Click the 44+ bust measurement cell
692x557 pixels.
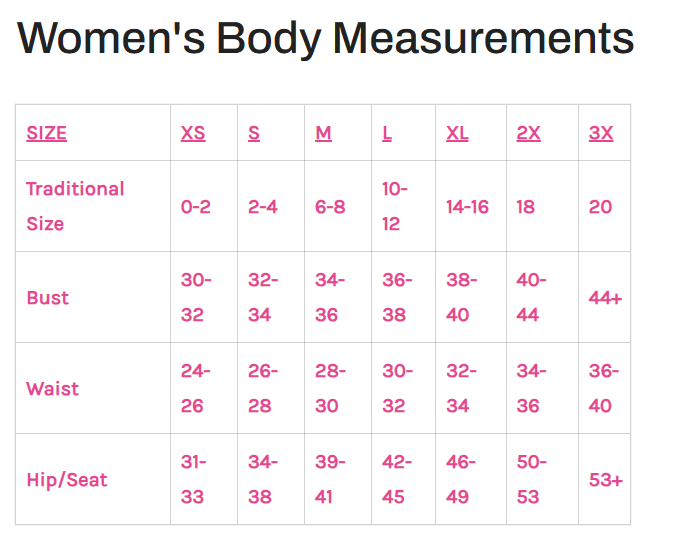[x=605, y=298]
